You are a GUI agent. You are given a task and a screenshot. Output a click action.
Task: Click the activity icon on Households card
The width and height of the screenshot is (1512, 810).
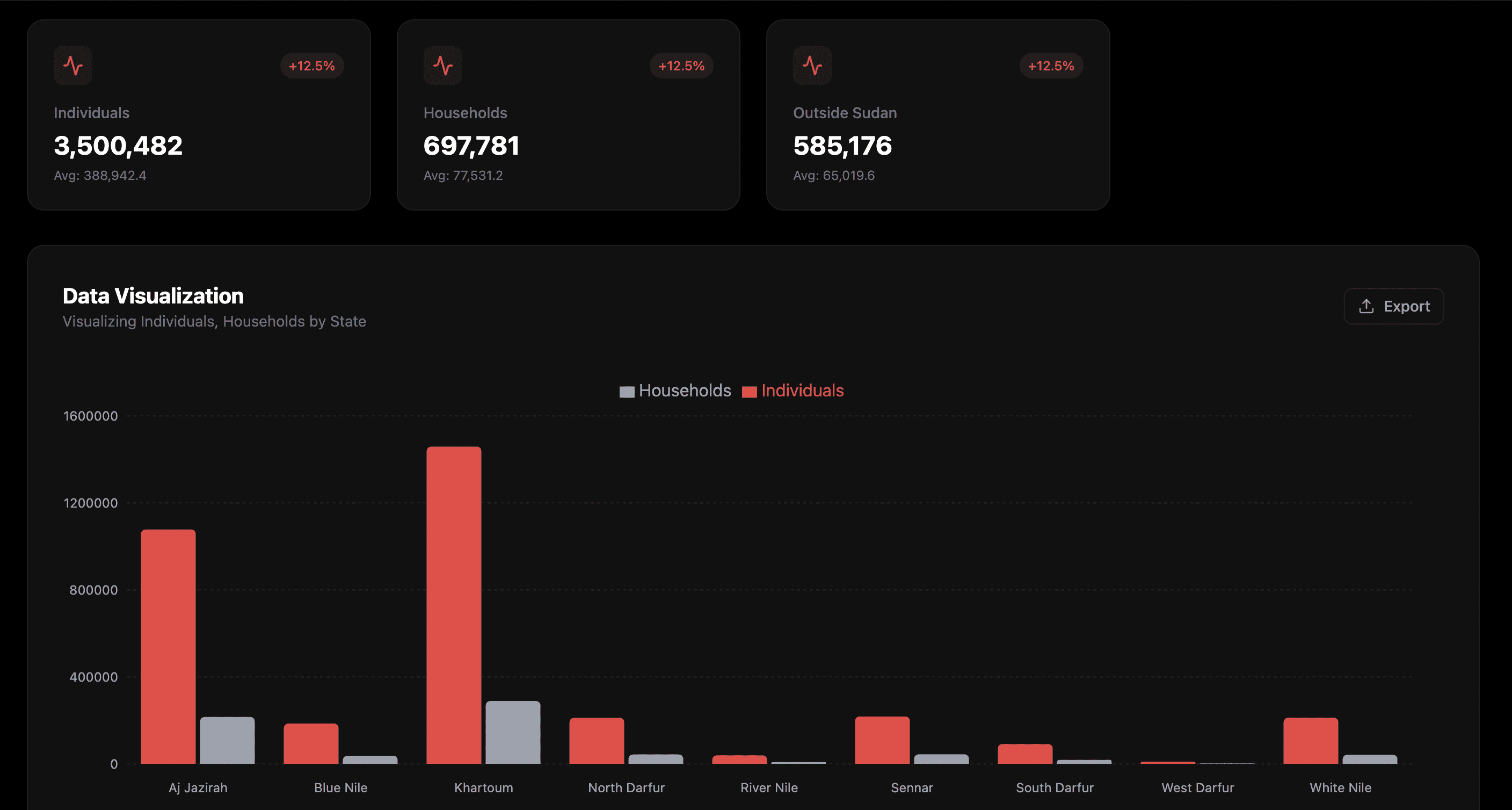pos(442,65)
